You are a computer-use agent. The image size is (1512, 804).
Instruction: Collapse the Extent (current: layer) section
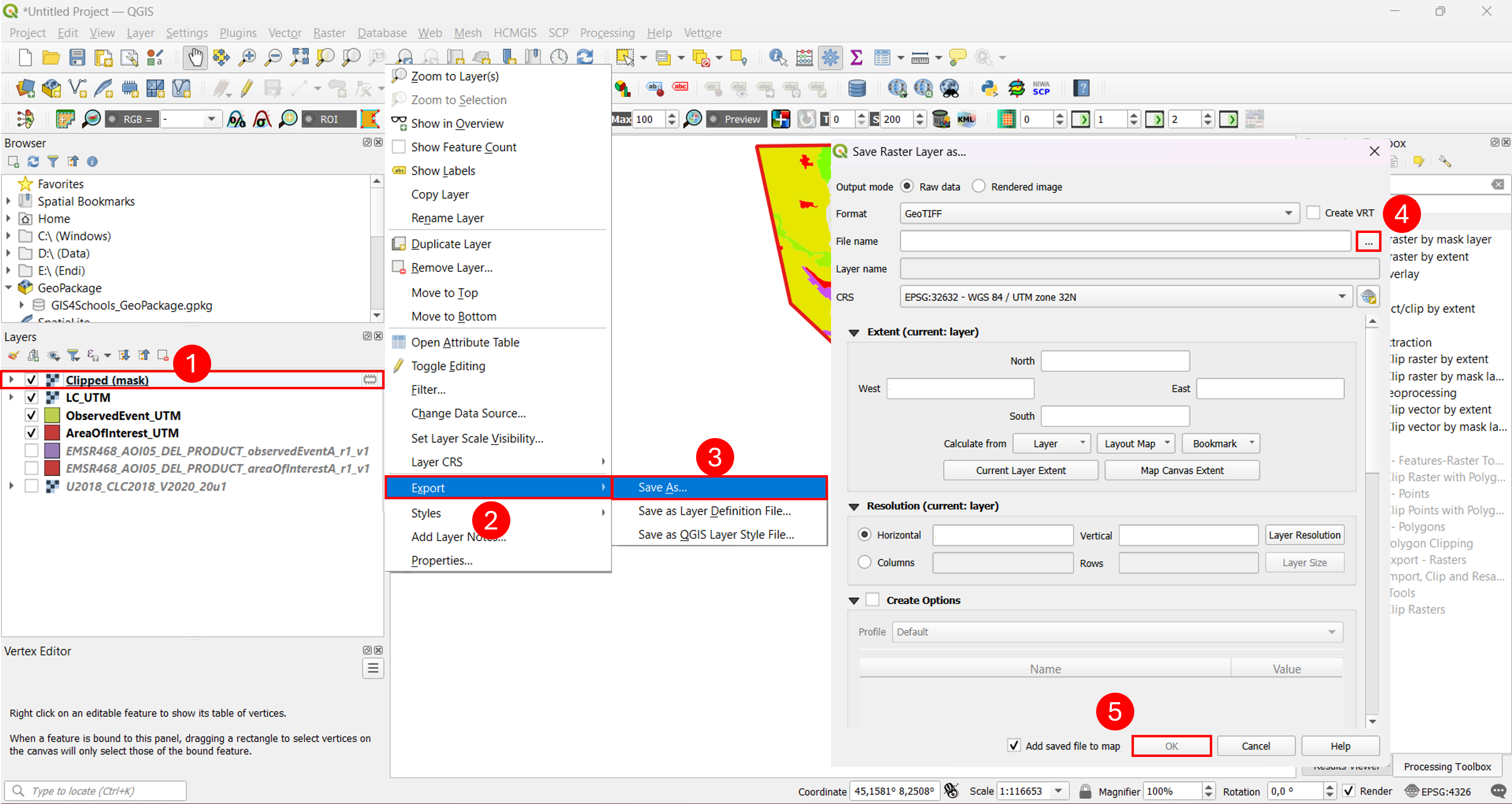click(x=854, y=332)
